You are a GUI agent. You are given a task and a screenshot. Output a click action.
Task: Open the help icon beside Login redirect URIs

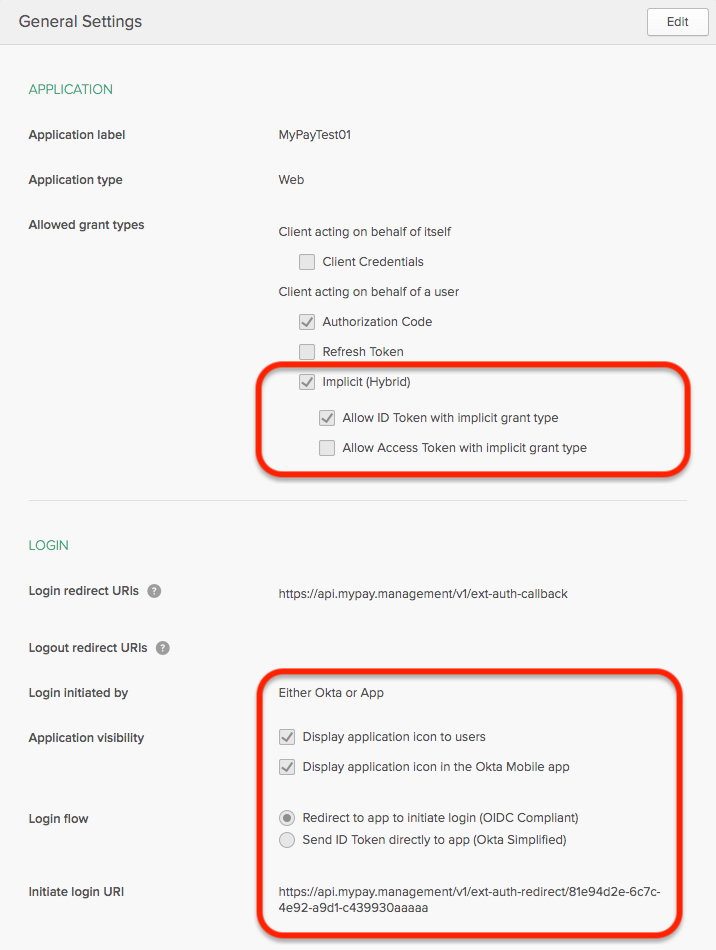pyautogui.click(x=154, y=591)
